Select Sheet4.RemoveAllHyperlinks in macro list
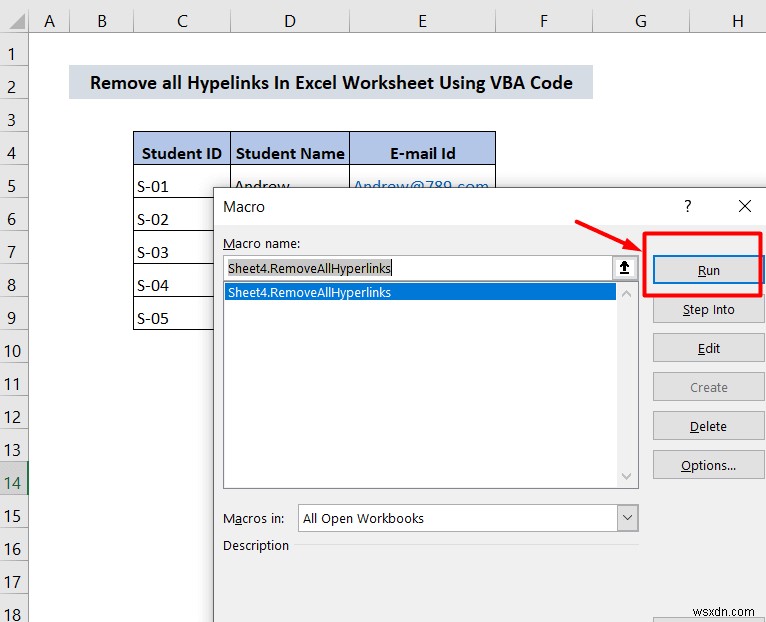766x622 pixels. pyautogui.click(x=420, y=292)
